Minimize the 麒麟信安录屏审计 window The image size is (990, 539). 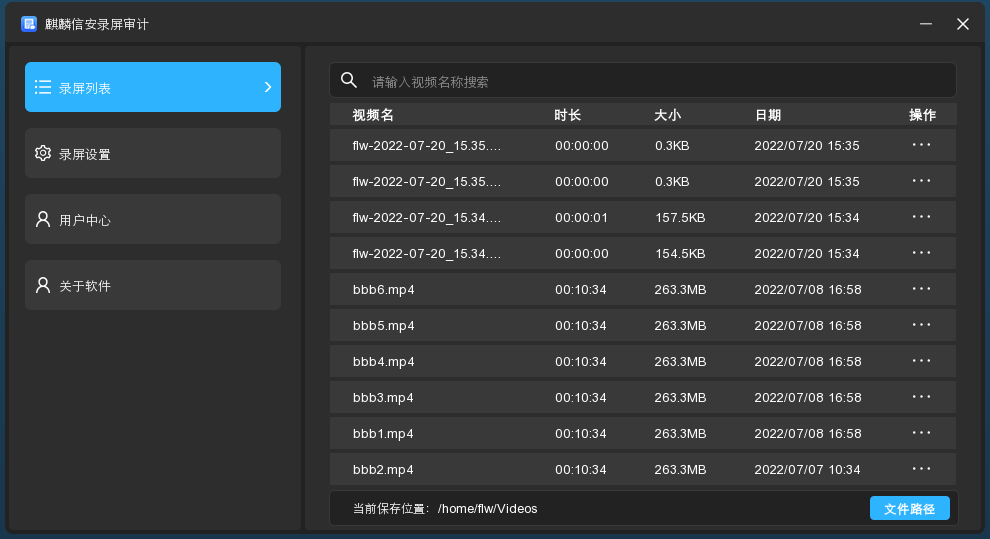click(x=927, y=24)
